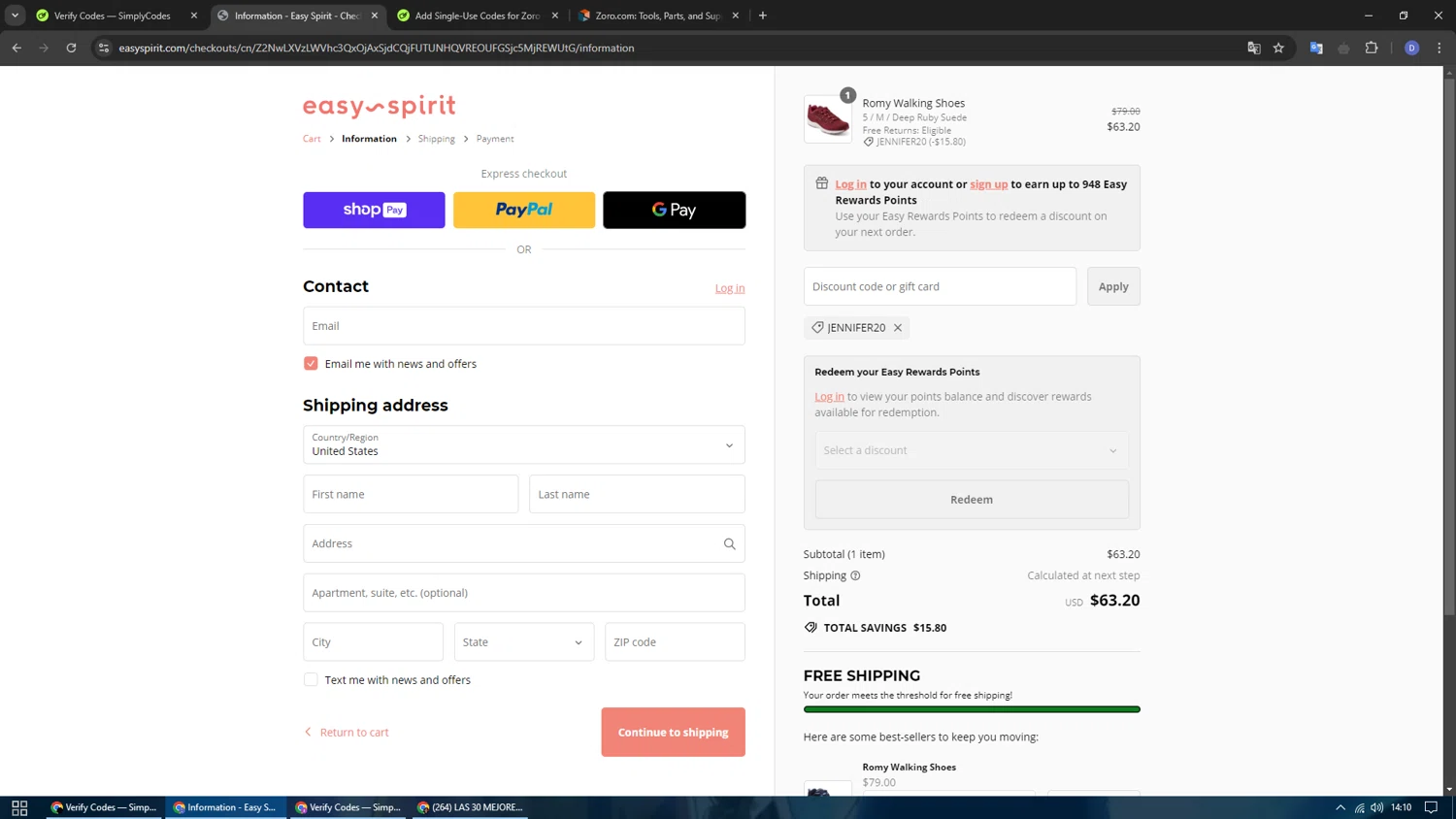The image size is (1456, 819).
Task: Open the translate page icon
Action: click(1253, 48)
